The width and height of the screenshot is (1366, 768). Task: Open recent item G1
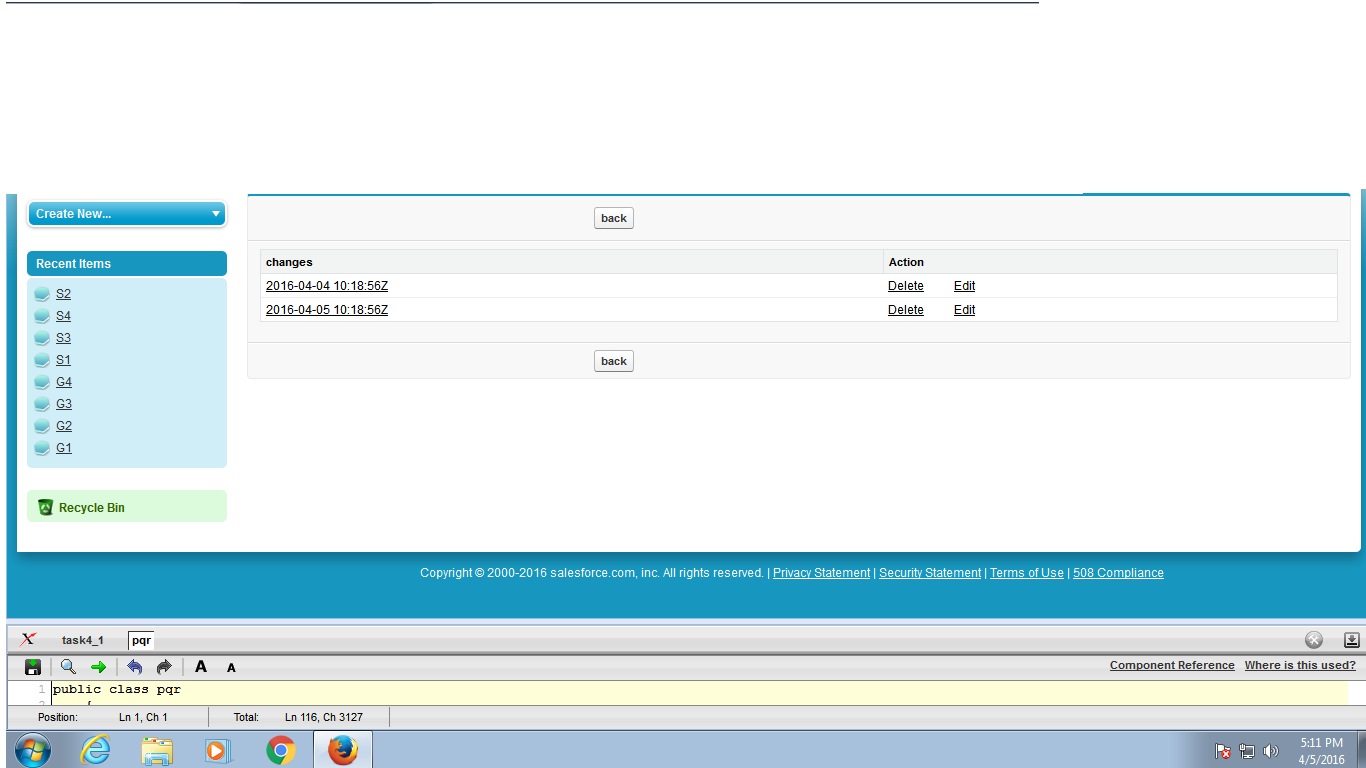point(64,448)
